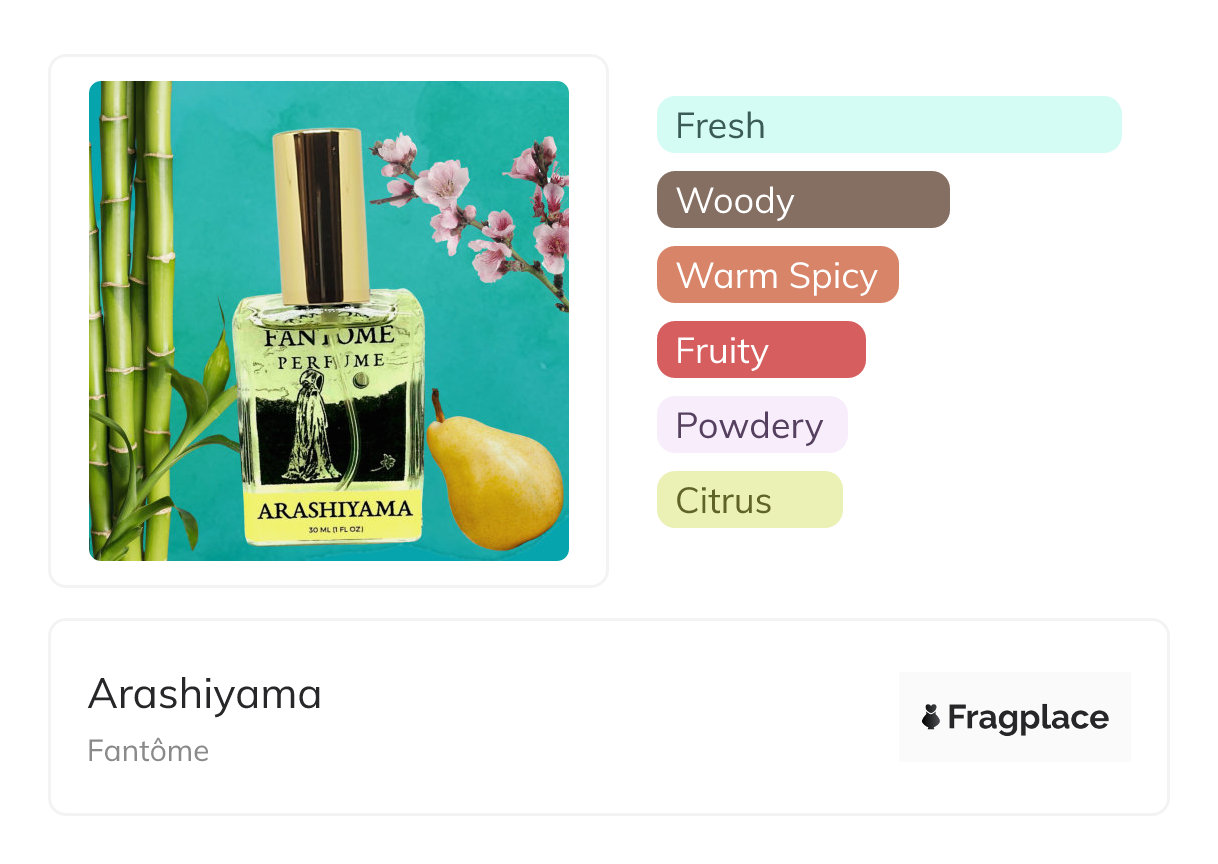Click the Fragplace logo icon
The image size is (1218, 864).
[931, 717]
